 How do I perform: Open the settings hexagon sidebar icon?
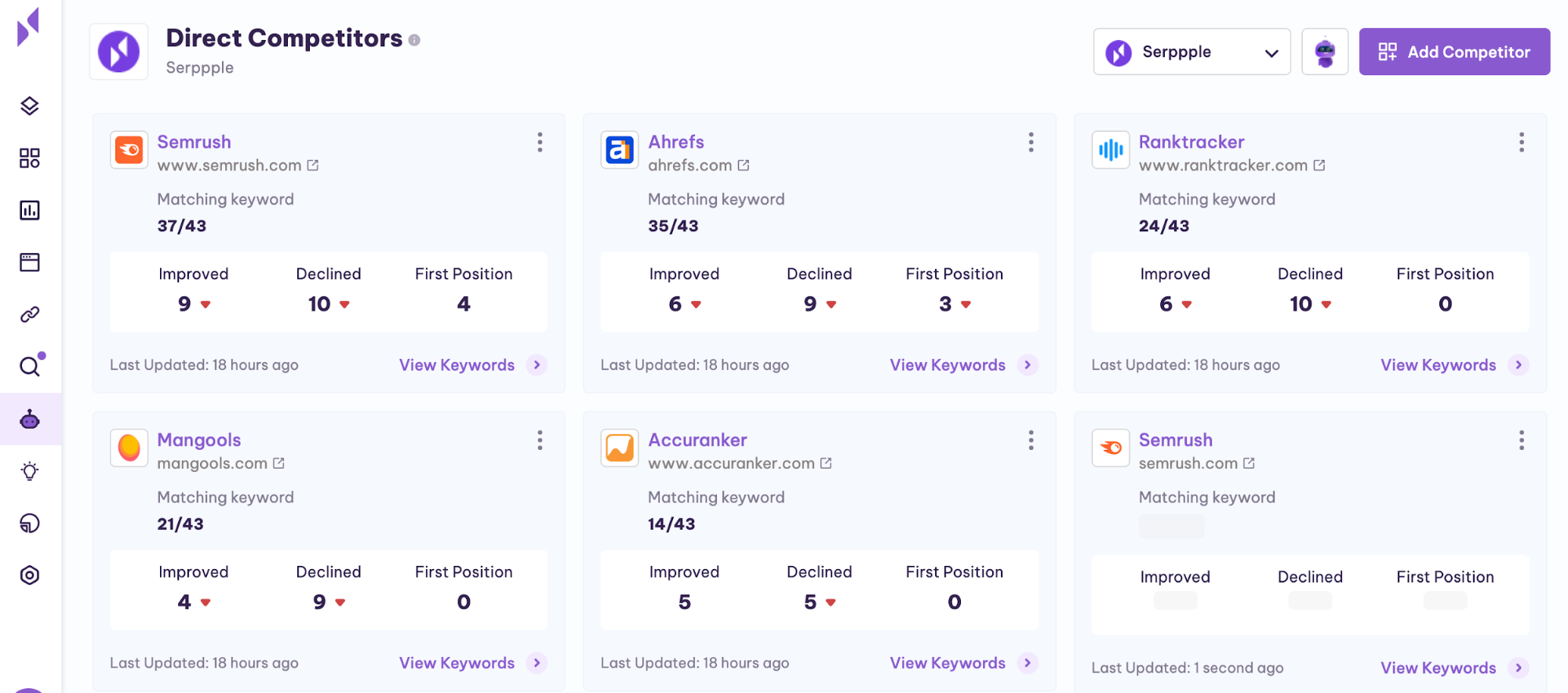coord(30,575)
